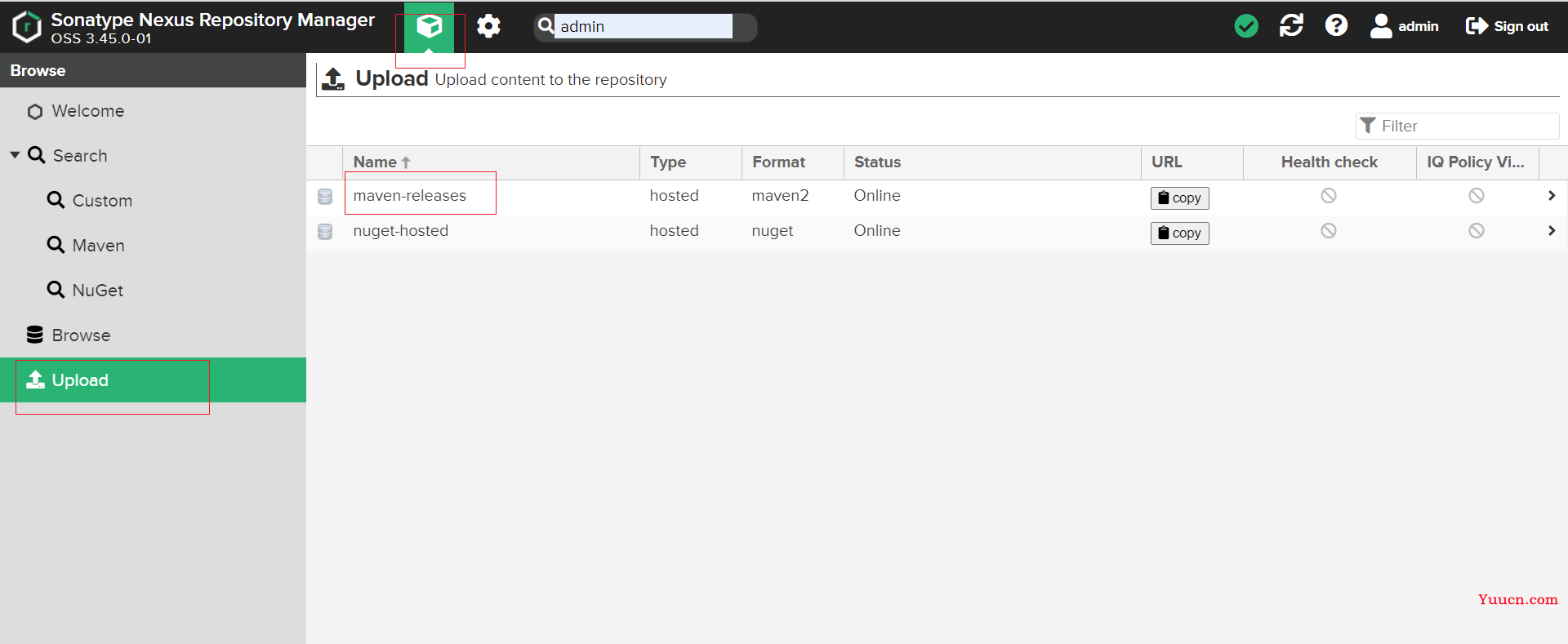
Task: Click the IQ Policy Violations column header
Action: click(x=1477, y=162)
